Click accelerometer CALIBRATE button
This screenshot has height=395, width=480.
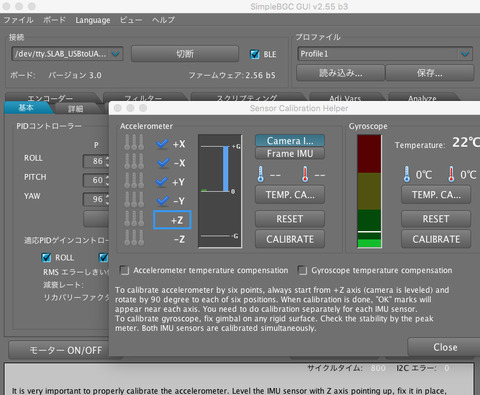(x=290, y=239)
